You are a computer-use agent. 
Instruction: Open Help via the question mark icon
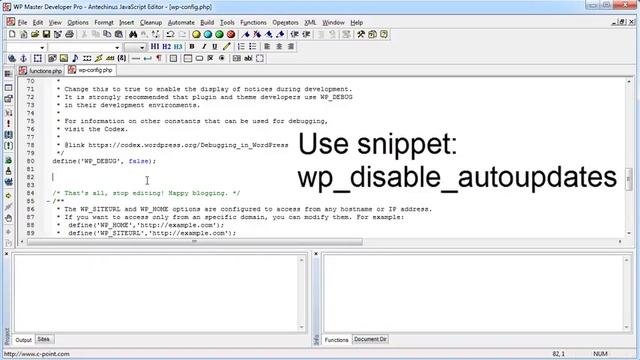pyautogui.click(x=384, y=34)
